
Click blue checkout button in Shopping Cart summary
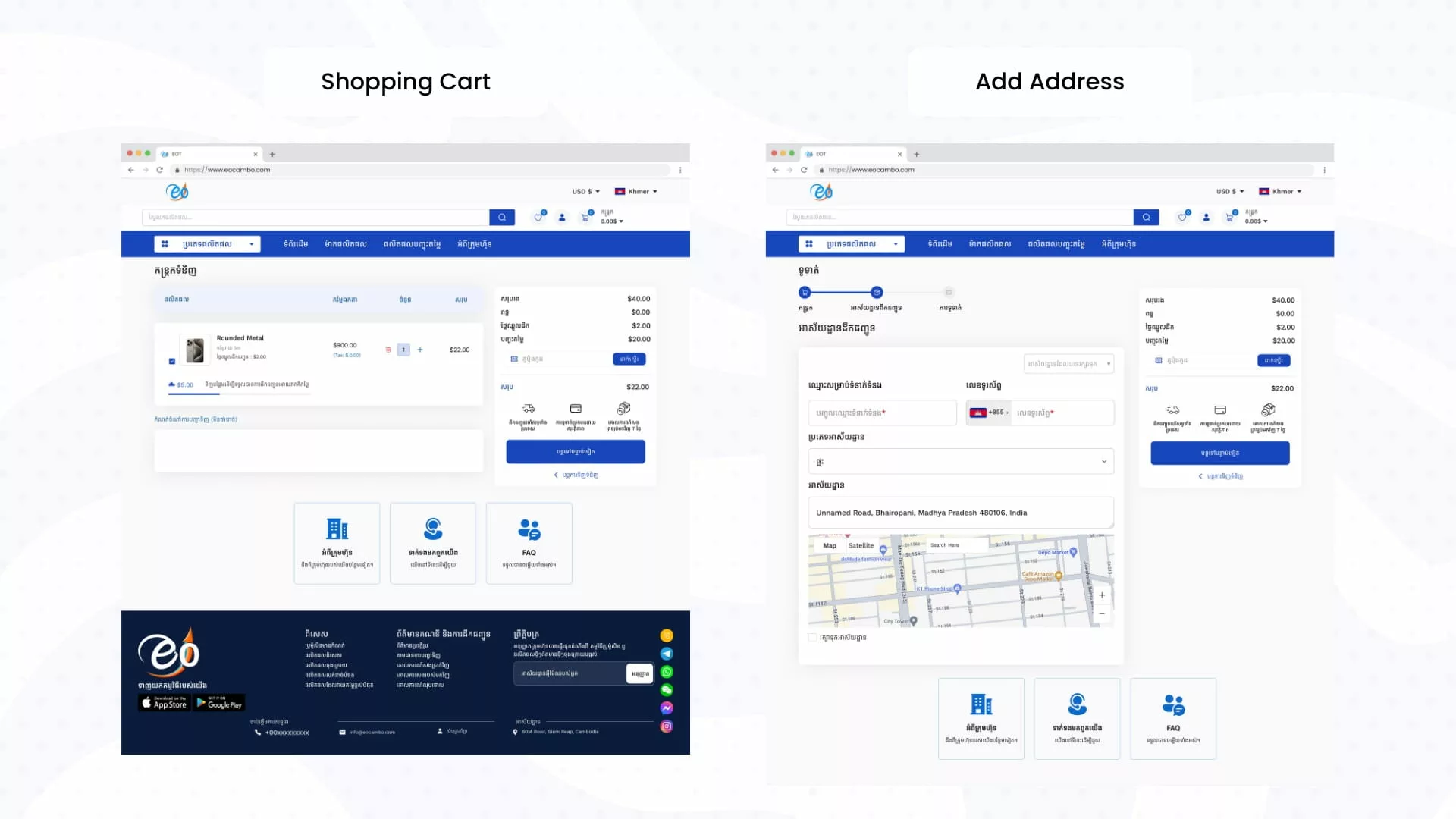tap(576, 451)
